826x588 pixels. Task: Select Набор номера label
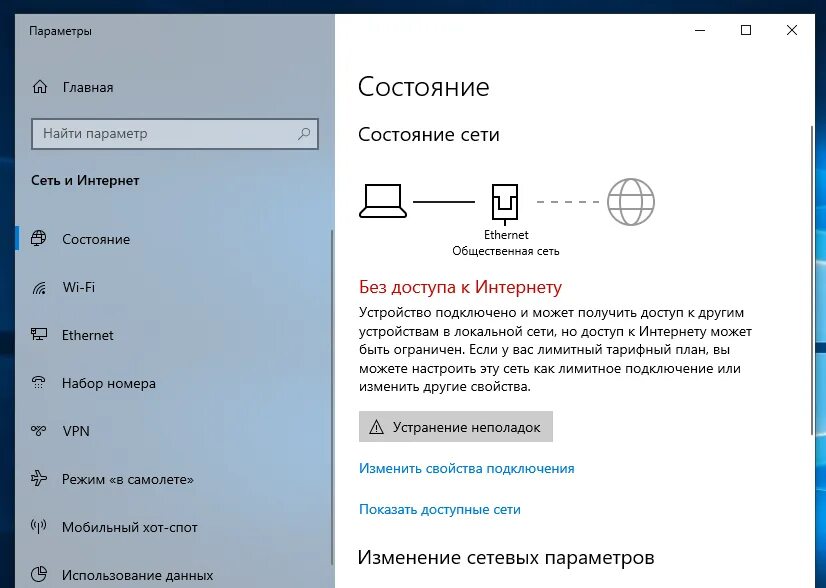109,383
